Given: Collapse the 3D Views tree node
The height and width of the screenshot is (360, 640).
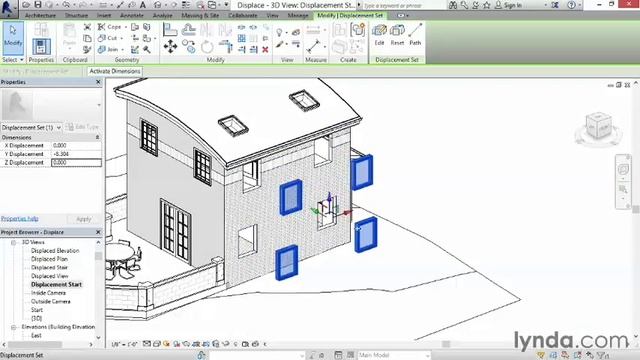Looking at the screenshot, I should tap(13, 242).
